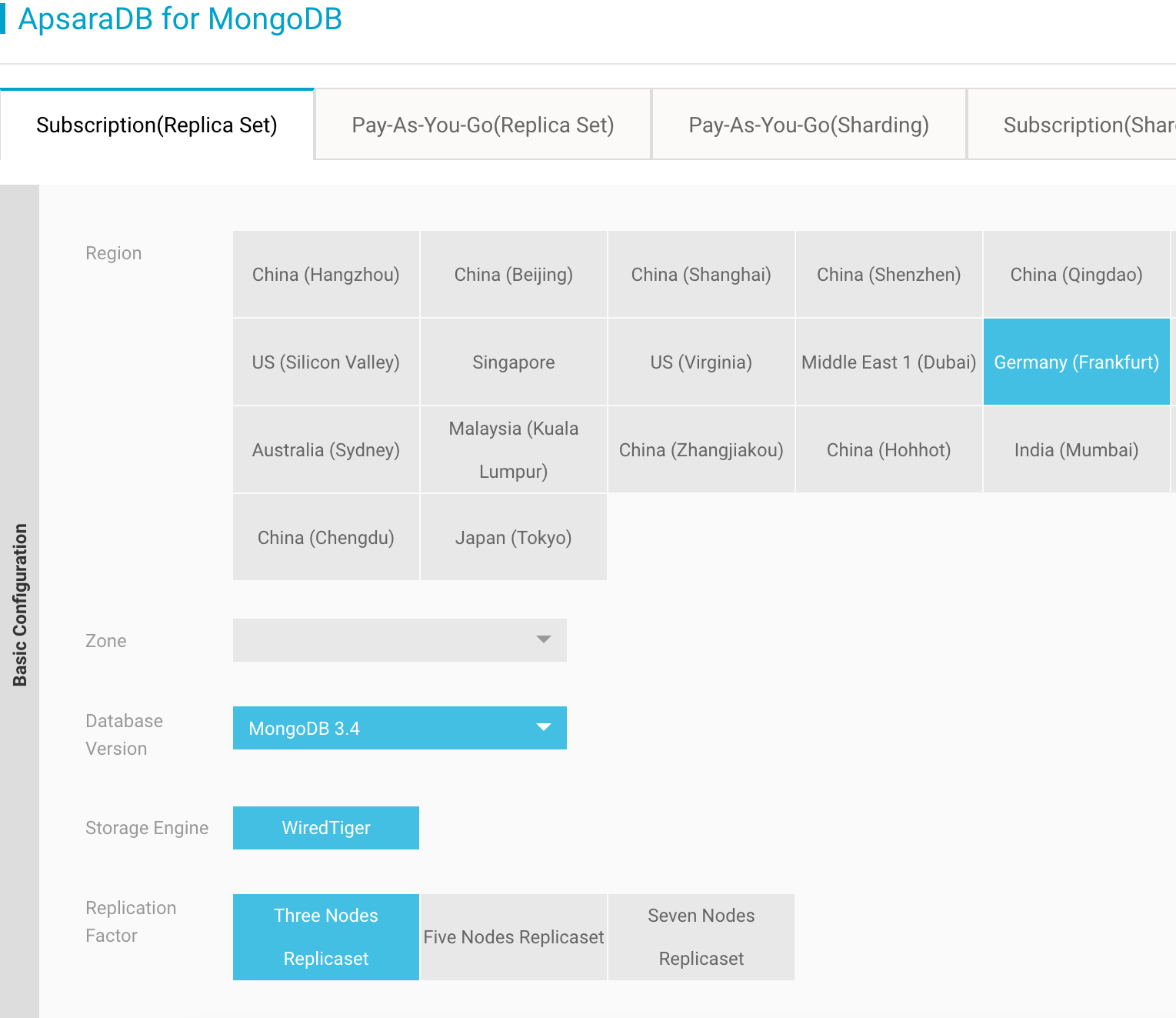The image size is (1176, 1018).
Task: Open the MongoDB 3.4 version dropdown
Action: [x=400, y=728]
